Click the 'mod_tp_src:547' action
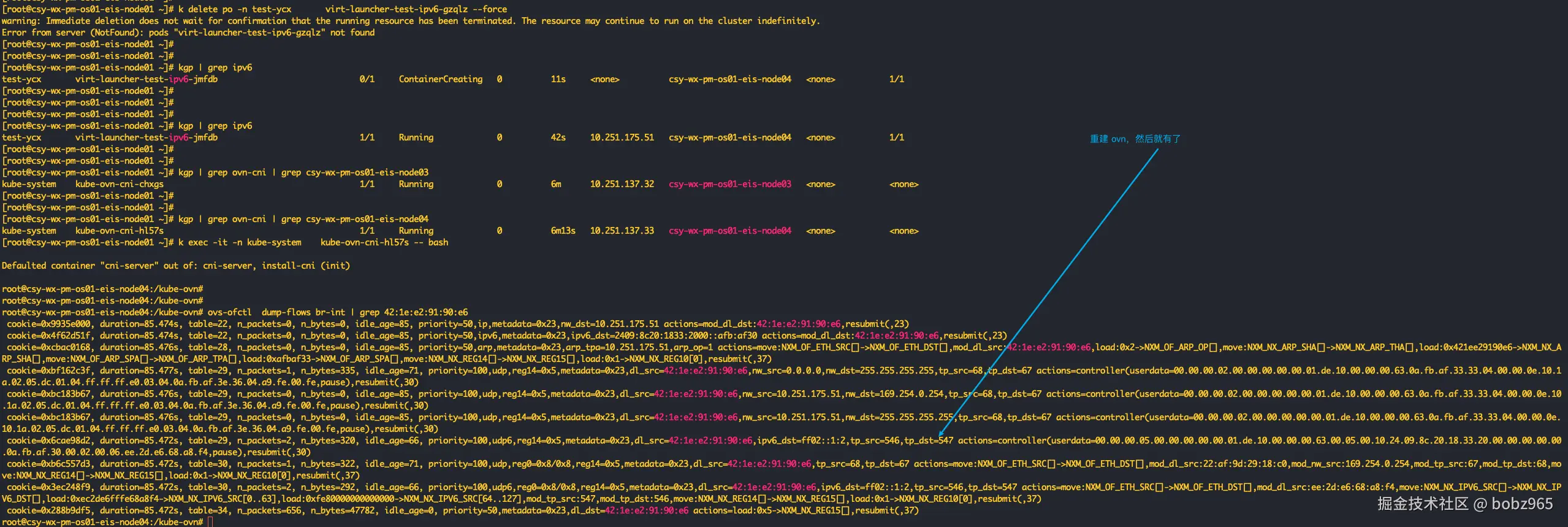1568x527 pixels. pyautogui.click(x=561, y=499)
